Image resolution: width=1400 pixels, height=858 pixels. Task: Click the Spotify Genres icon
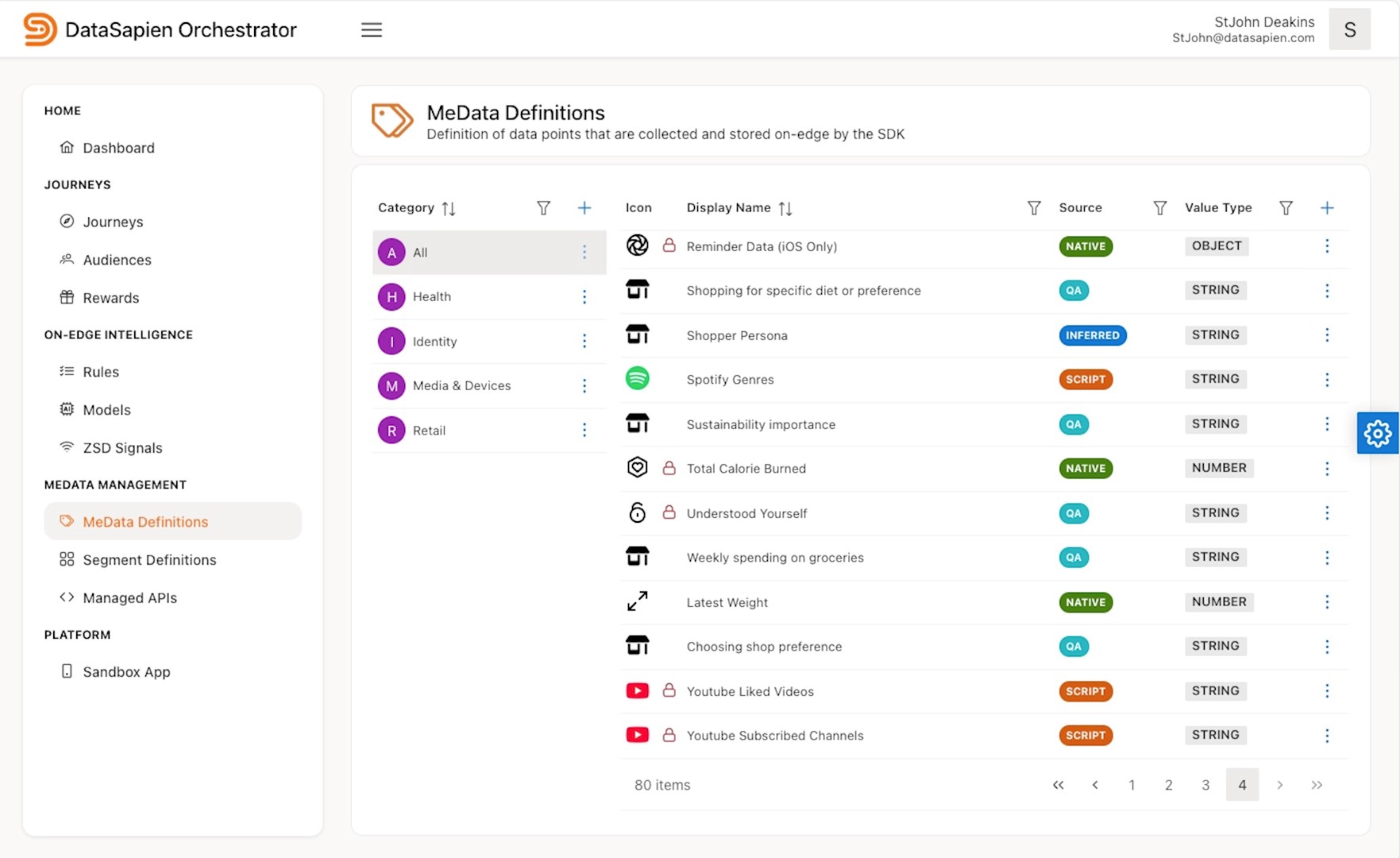(x=637, y=379)
